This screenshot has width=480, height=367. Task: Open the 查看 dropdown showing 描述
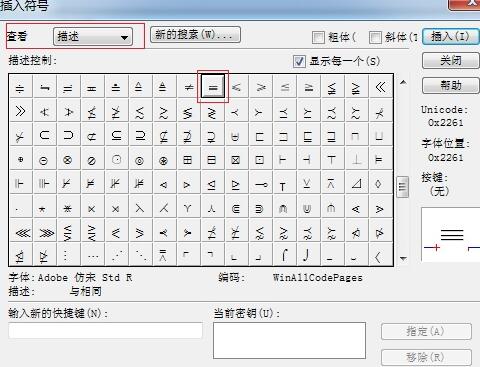(x=93, y=36)
